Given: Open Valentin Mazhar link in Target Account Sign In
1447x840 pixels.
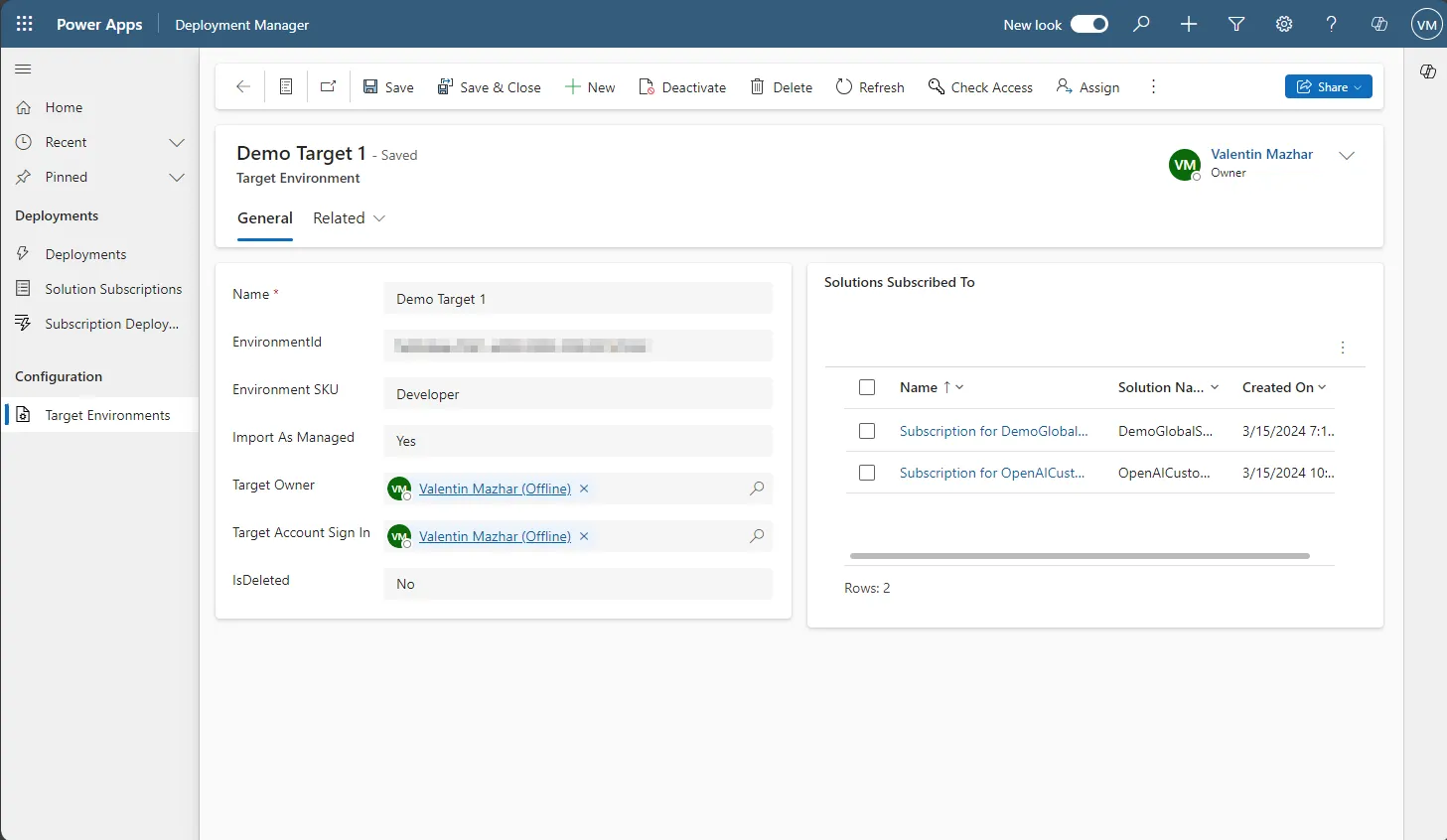Looking at the screenshot, I should (x=495, y=536).
